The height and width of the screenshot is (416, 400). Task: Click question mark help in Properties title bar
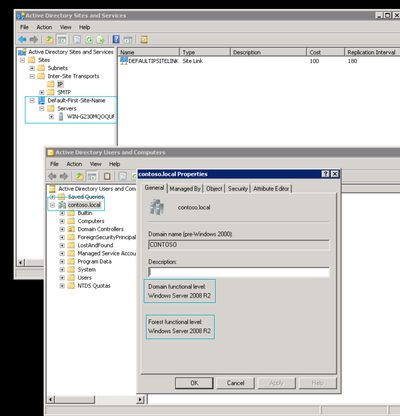click(x=326, y=174)
